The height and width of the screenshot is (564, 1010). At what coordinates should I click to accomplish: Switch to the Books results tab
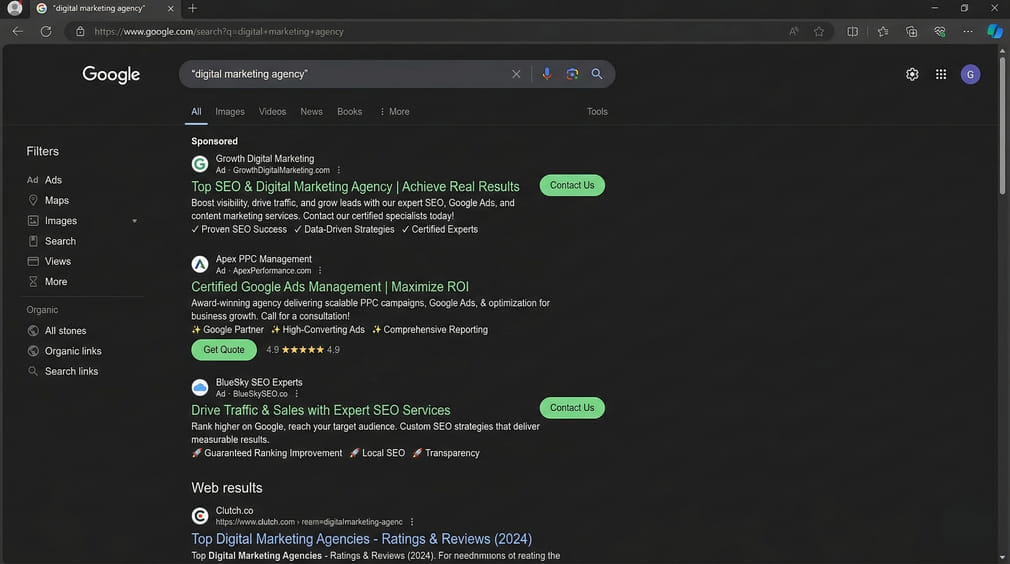click(x=350, y=111)
